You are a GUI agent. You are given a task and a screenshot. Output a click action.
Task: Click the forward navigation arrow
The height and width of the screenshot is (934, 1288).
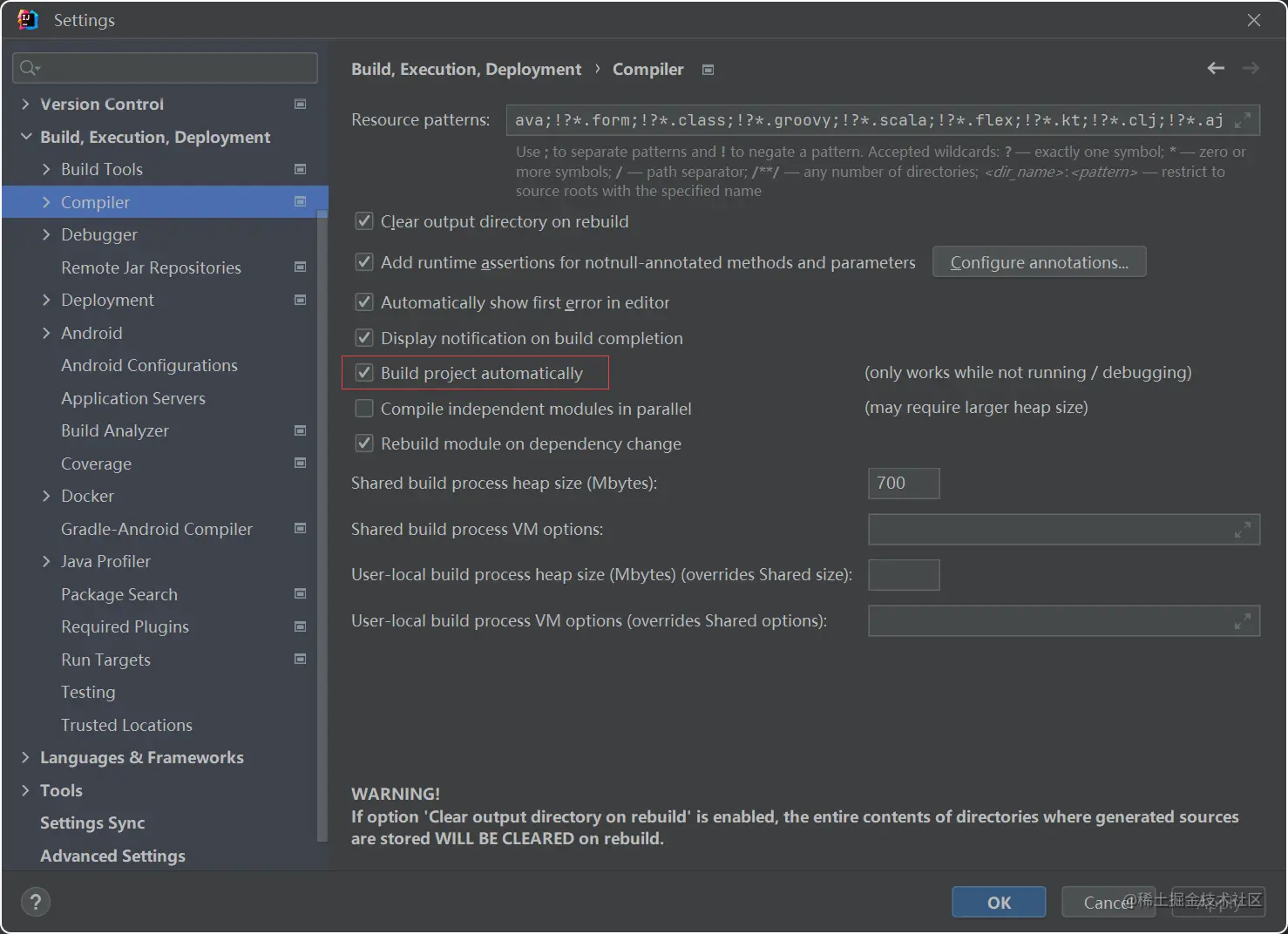pos(1251,68)
